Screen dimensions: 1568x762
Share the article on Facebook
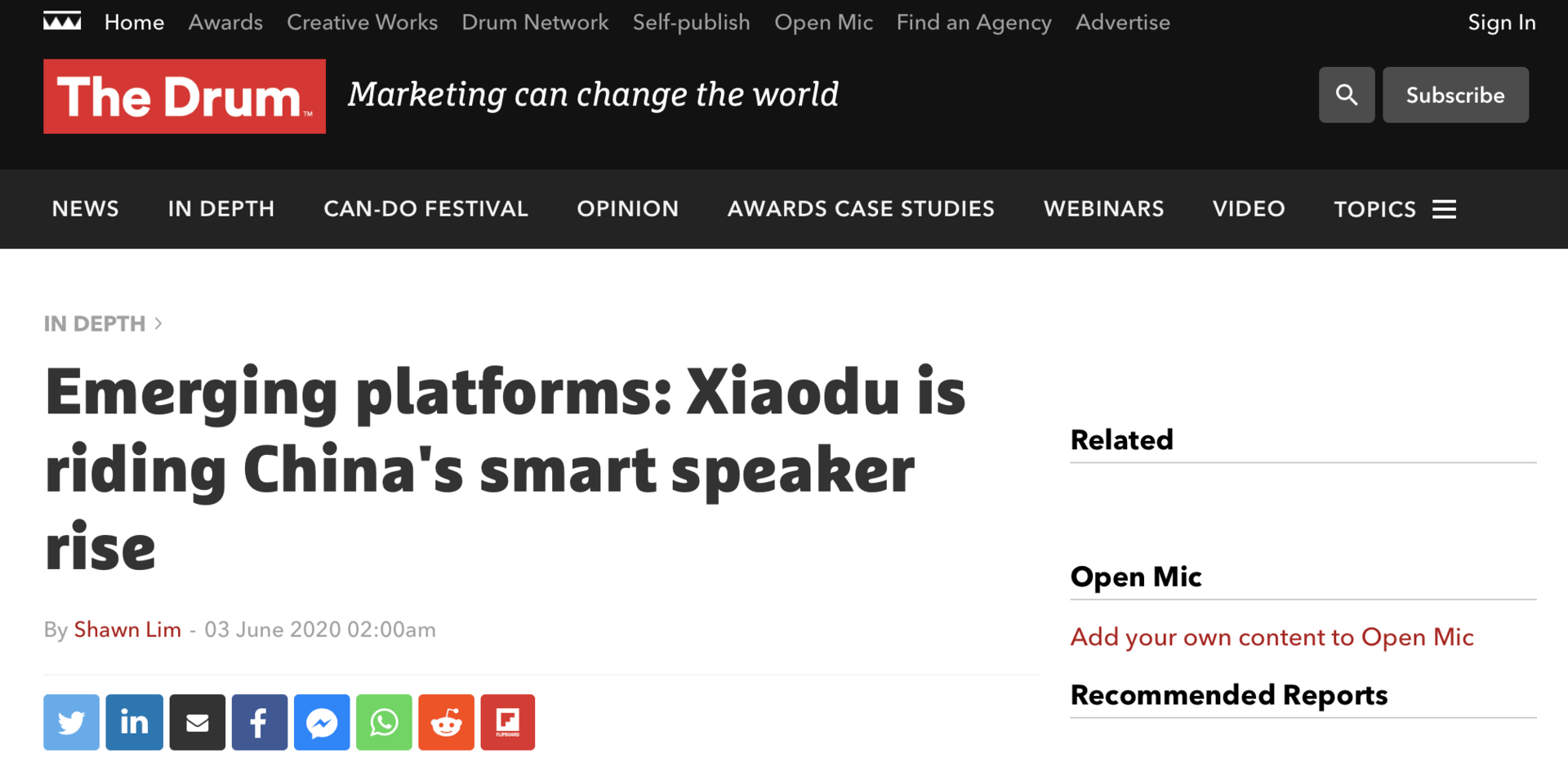[259, 722]
